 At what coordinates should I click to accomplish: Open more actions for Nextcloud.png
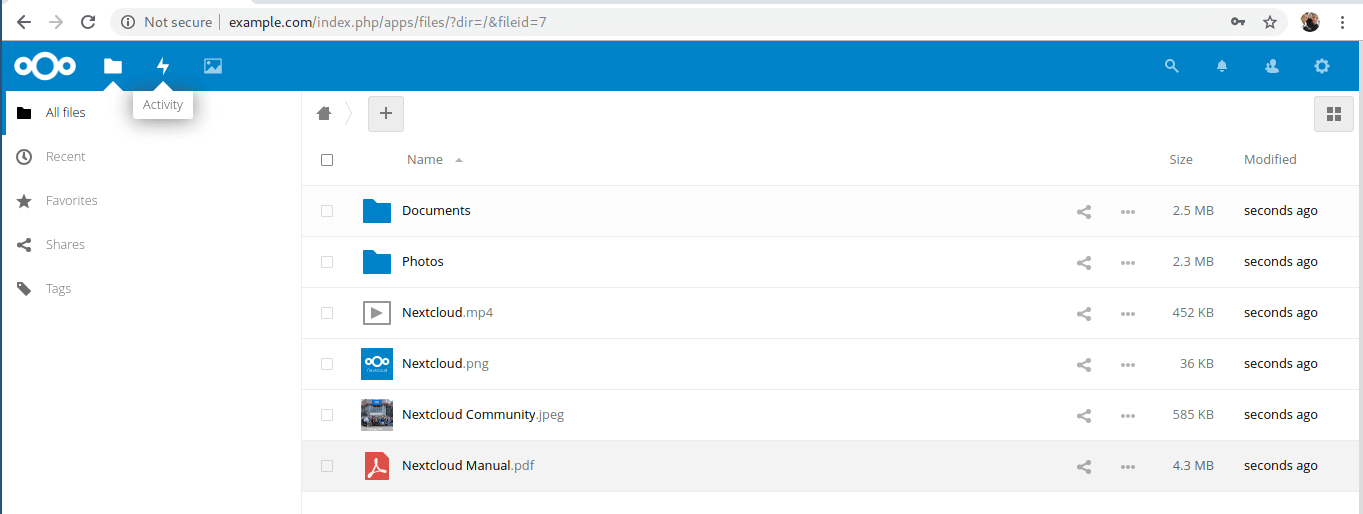(x=1128, y=364)
